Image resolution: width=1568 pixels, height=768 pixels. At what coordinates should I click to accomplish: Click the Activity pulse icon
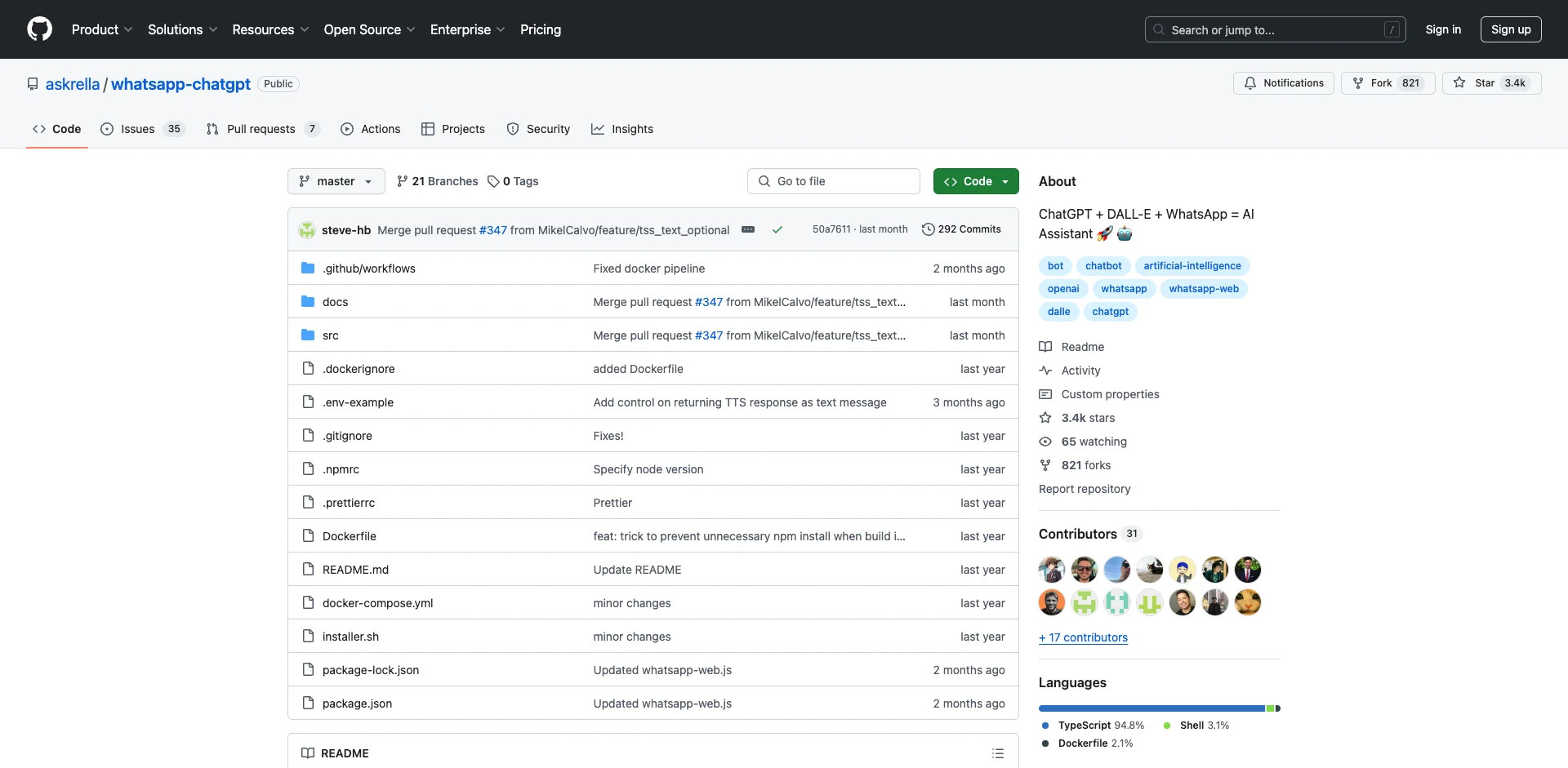(1045, 371)
